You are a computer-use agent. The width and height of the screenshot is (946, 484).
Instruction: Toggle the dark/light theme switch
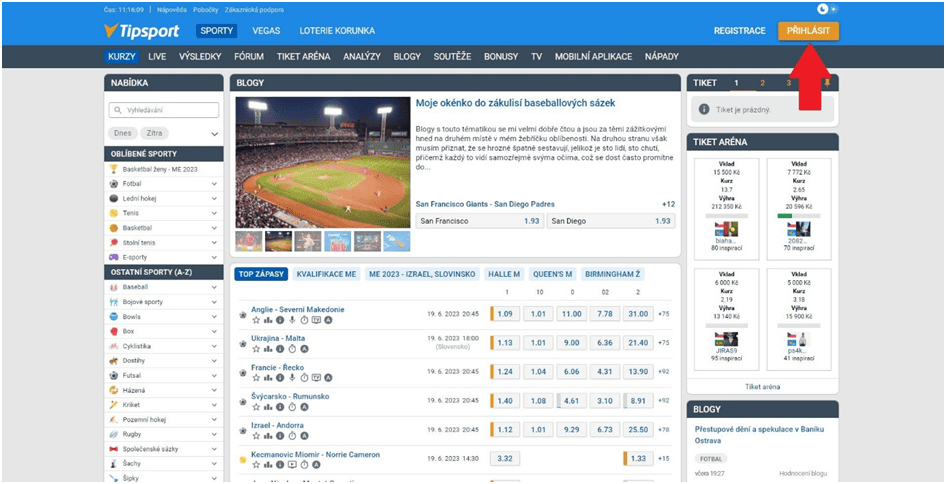[828, 9]
